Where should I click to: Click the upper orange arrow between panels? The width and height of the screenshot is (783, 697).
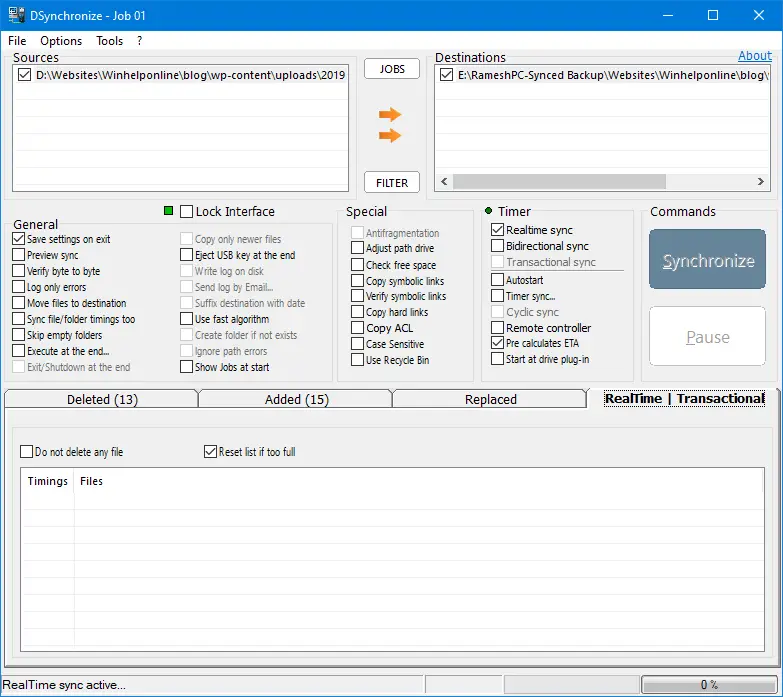point(390,114)
